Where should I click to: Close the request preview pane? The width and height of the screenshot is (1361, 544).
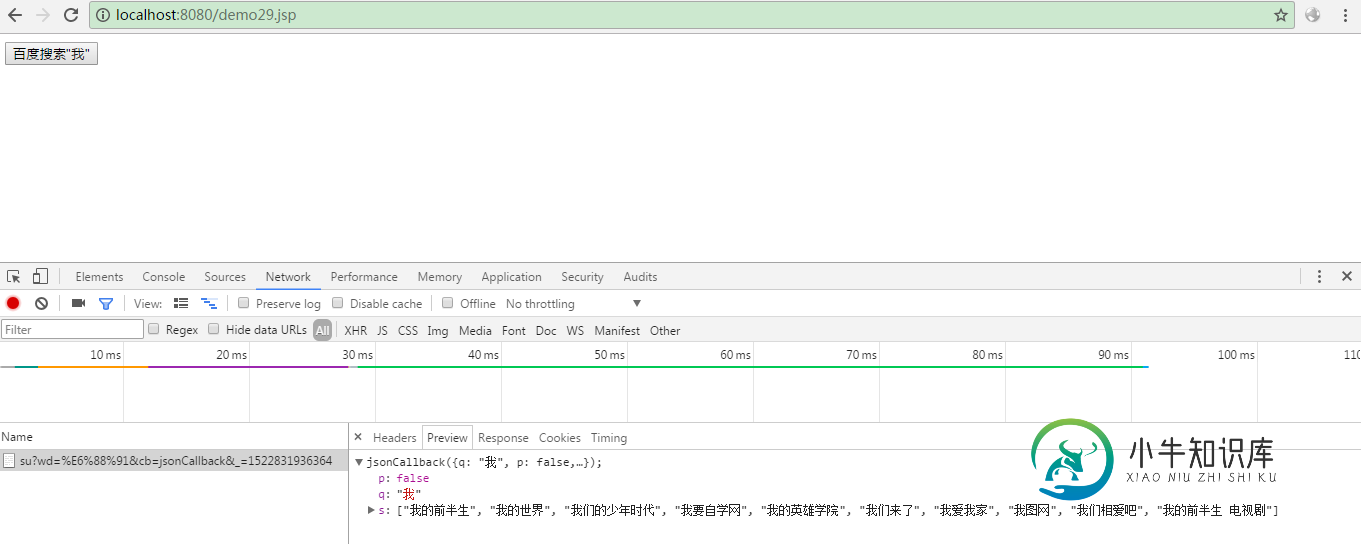point(358,437)
